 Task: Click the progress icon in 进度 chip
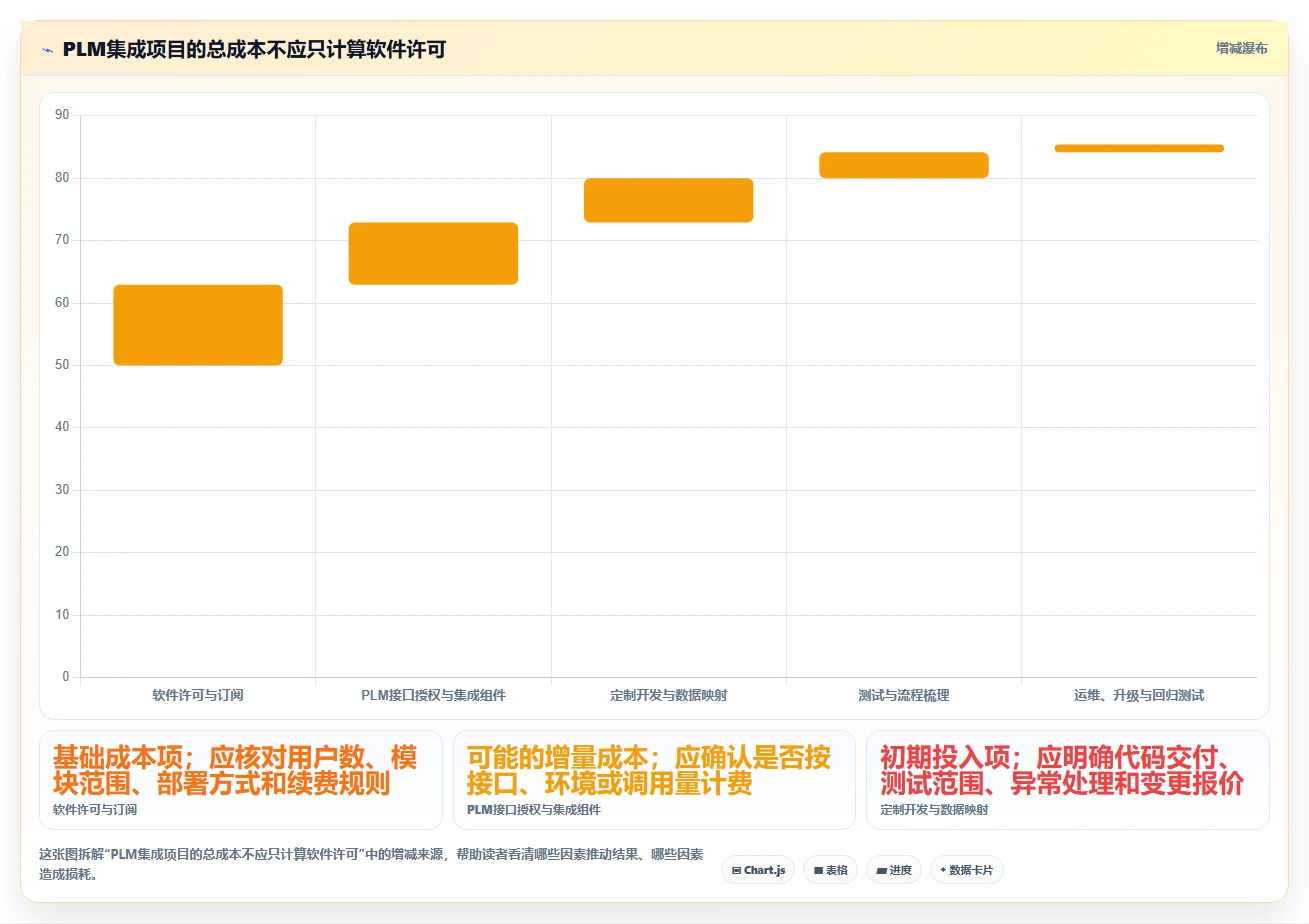881,870
